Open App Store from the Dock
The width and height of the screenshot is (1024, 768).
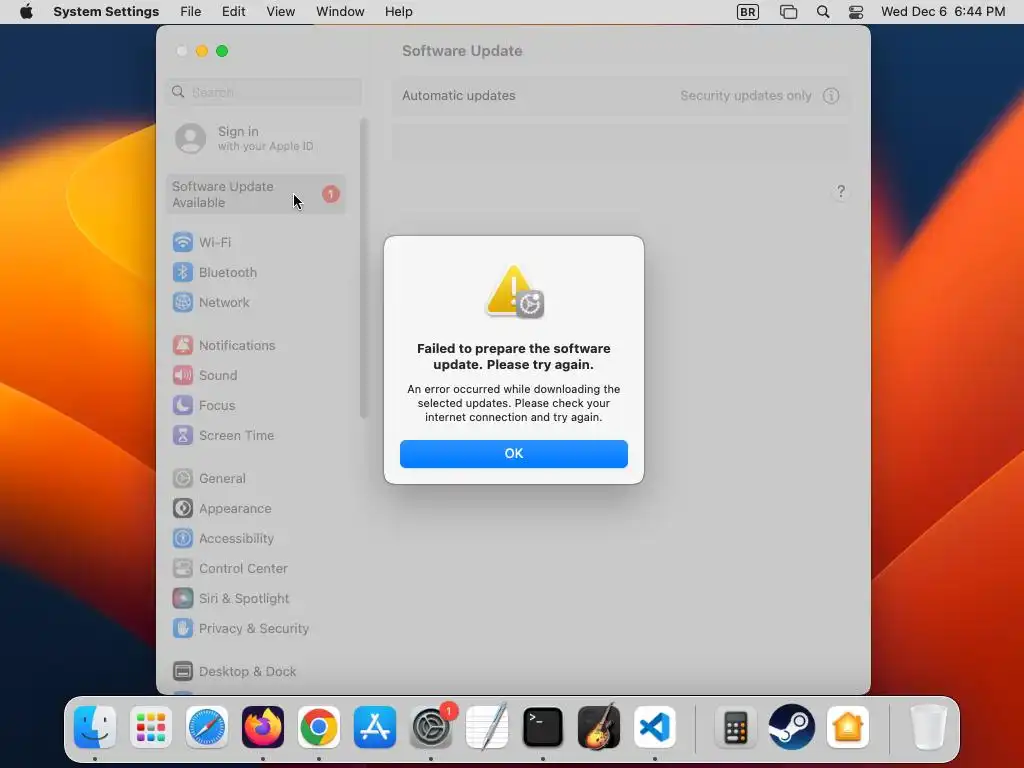point(375,727)
